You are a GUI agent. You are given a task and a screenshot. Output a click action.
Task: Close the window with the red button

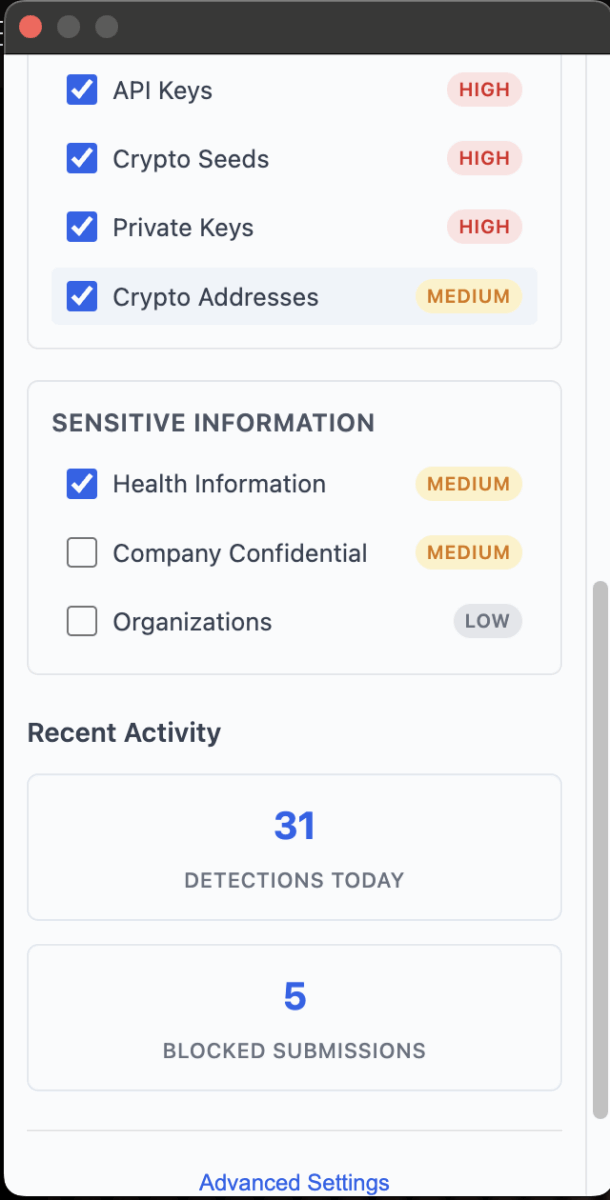coord(31,27)
